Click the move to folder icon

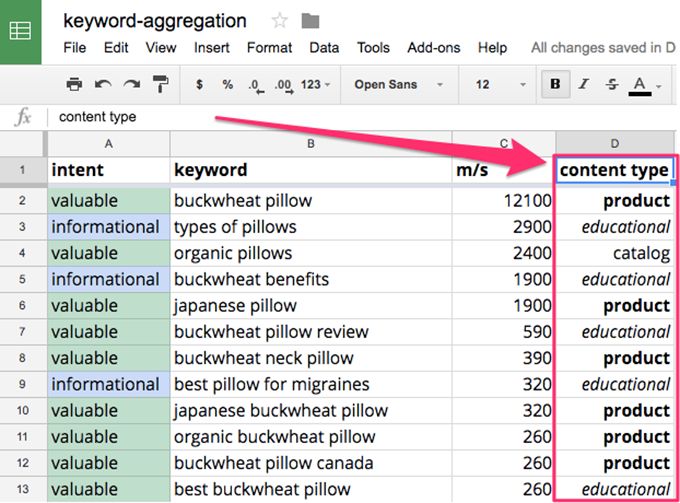tap(311, 21)
